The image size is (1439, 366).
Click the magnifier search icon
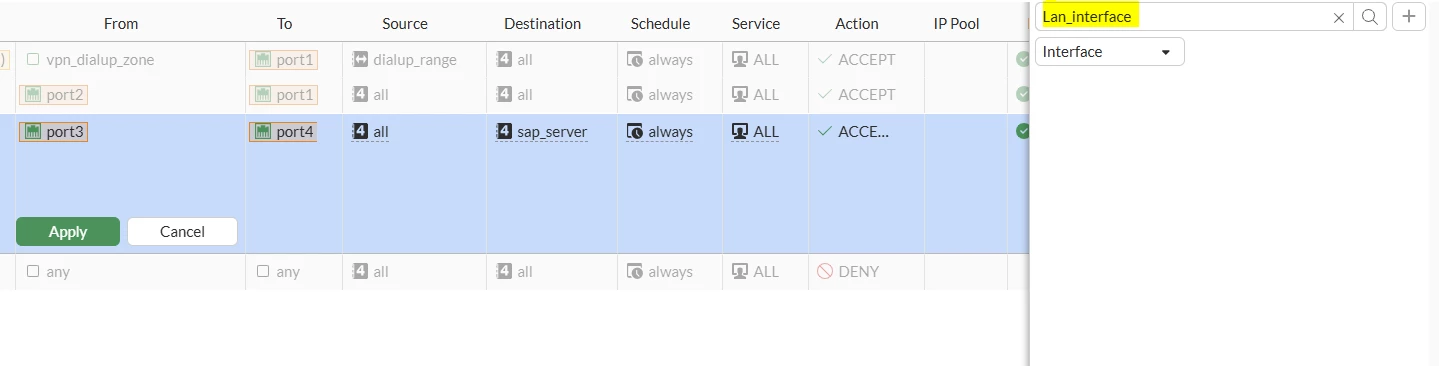(x=1369, y=16)
